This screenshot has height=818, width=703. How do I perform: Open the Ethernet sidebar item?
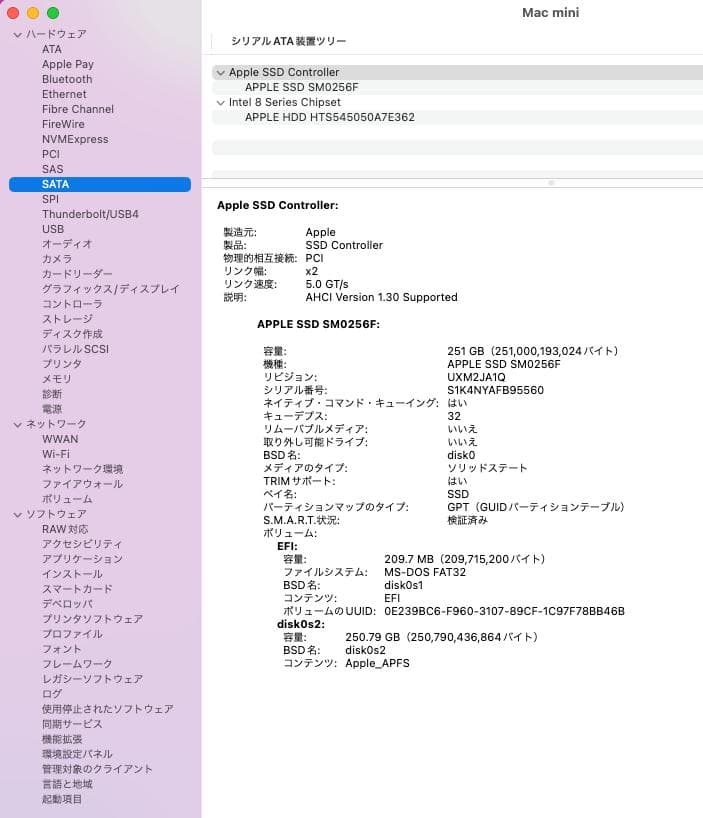64,94
